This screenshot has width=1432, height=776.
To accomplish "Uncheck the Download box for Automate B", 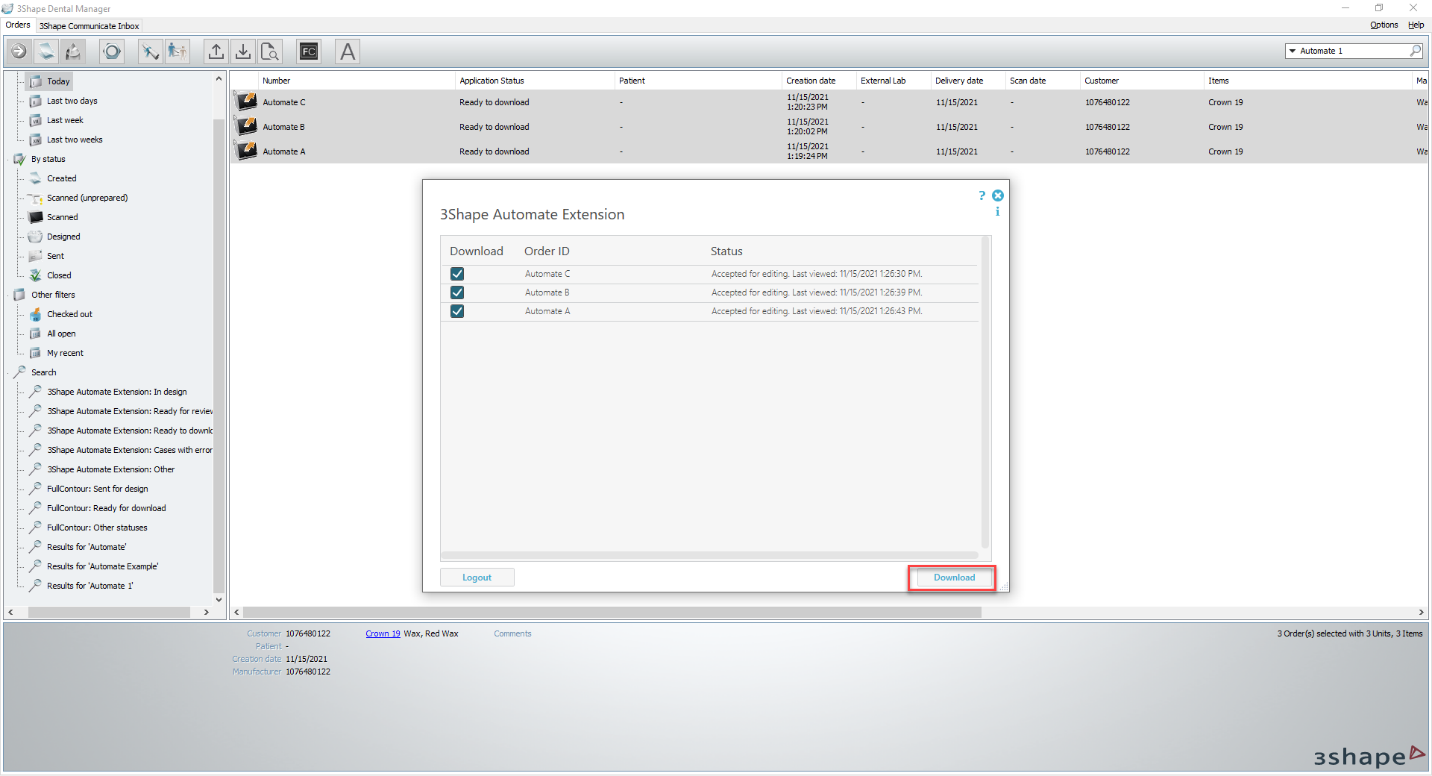I will 457,292.
